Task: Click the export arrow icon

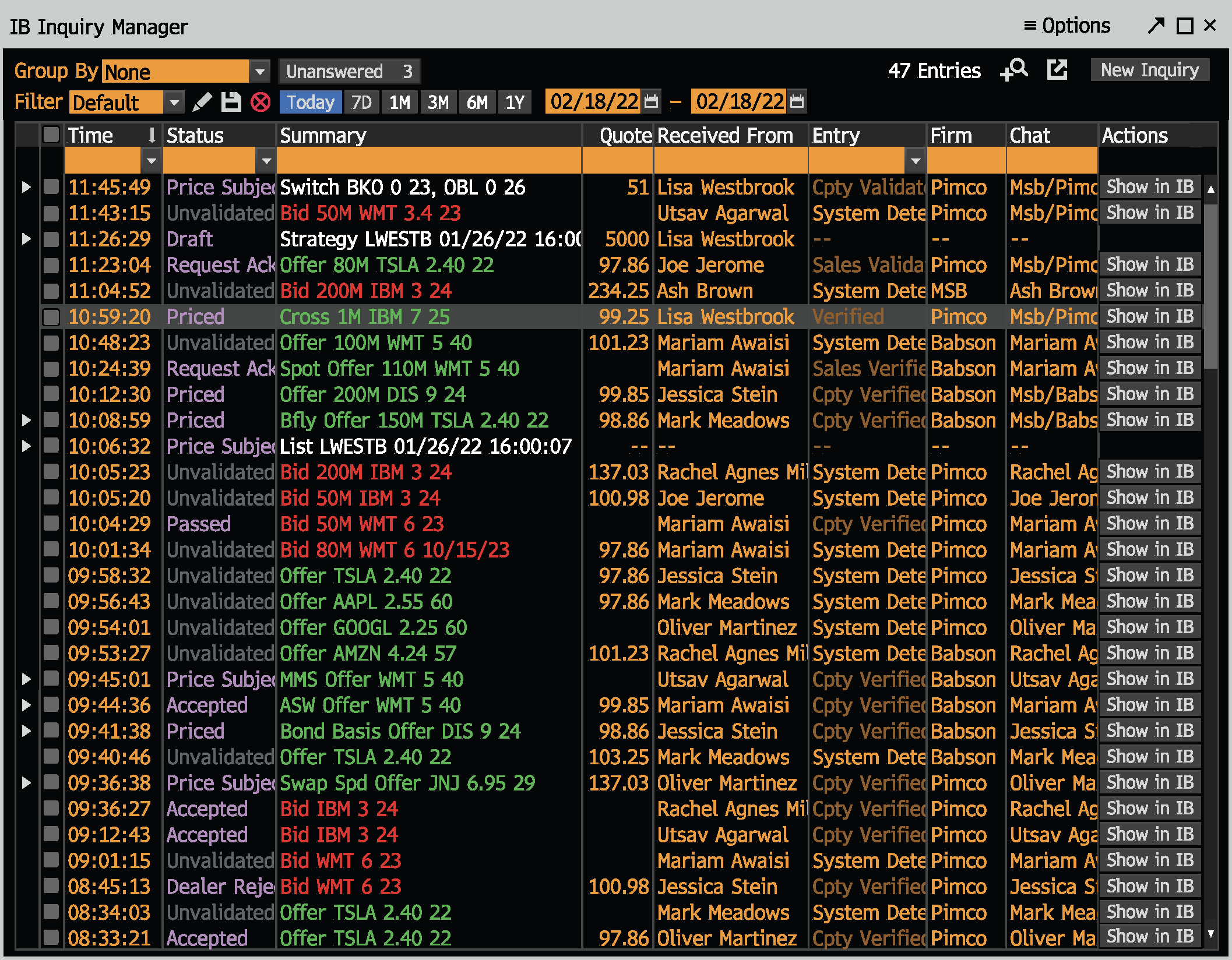Action: point(1057,70)
